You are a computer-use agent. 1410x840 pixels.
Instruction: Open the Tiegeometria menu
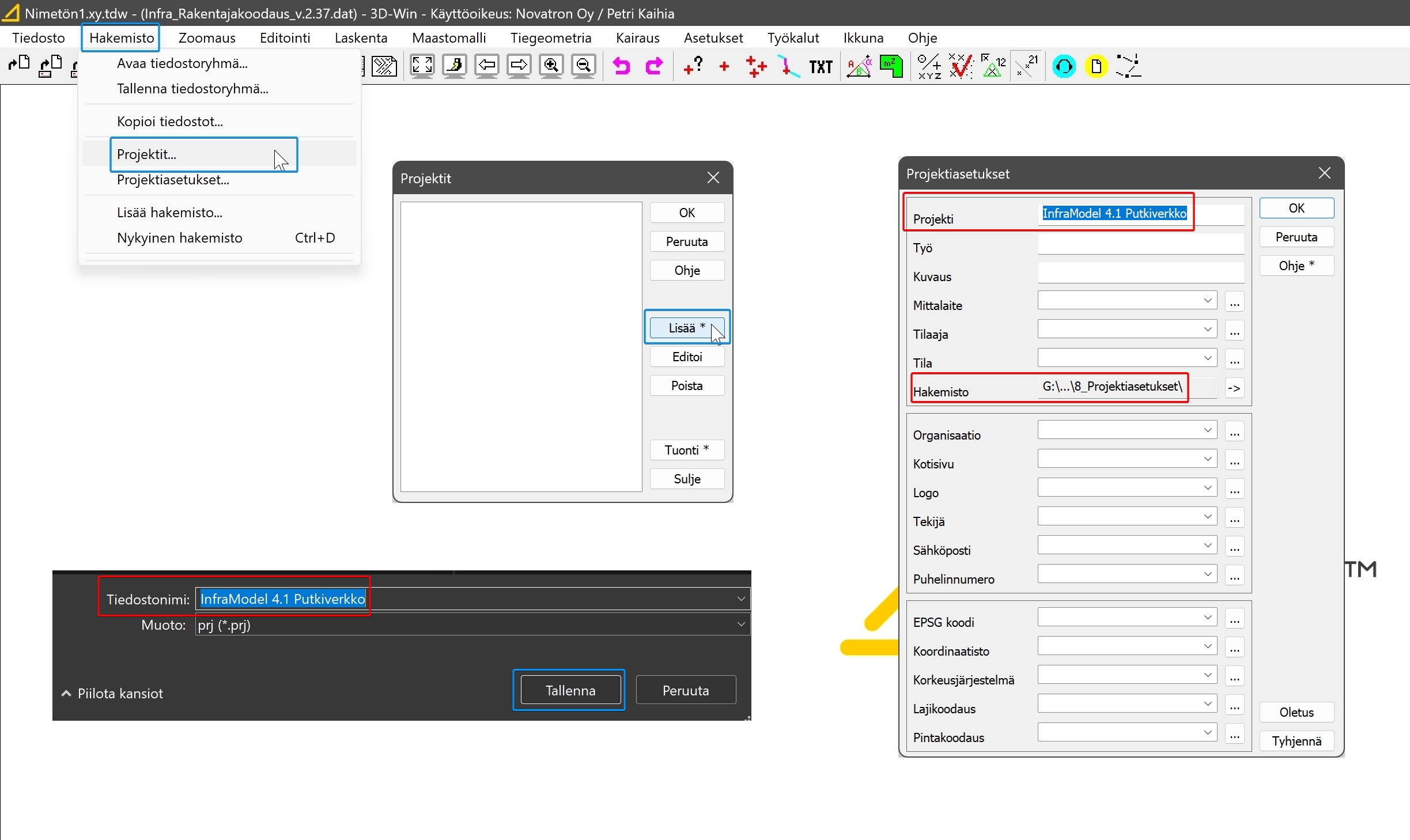pyautogui.click(x=551, y=37)
